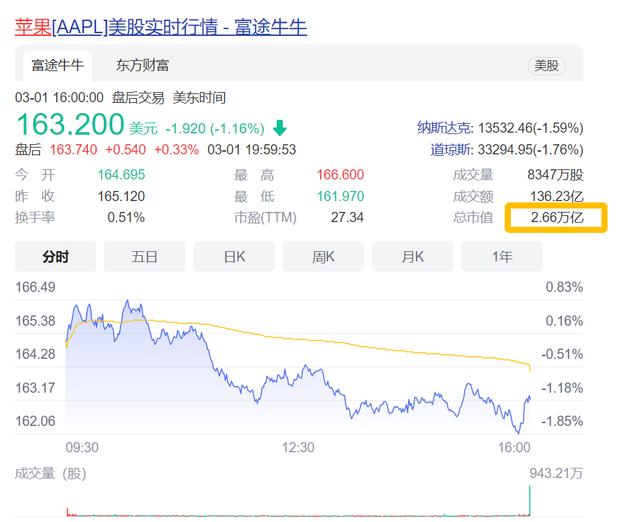Click the 市盈(TTM) value 27.34
Screen dimensions: 640x522
point(347,218)
